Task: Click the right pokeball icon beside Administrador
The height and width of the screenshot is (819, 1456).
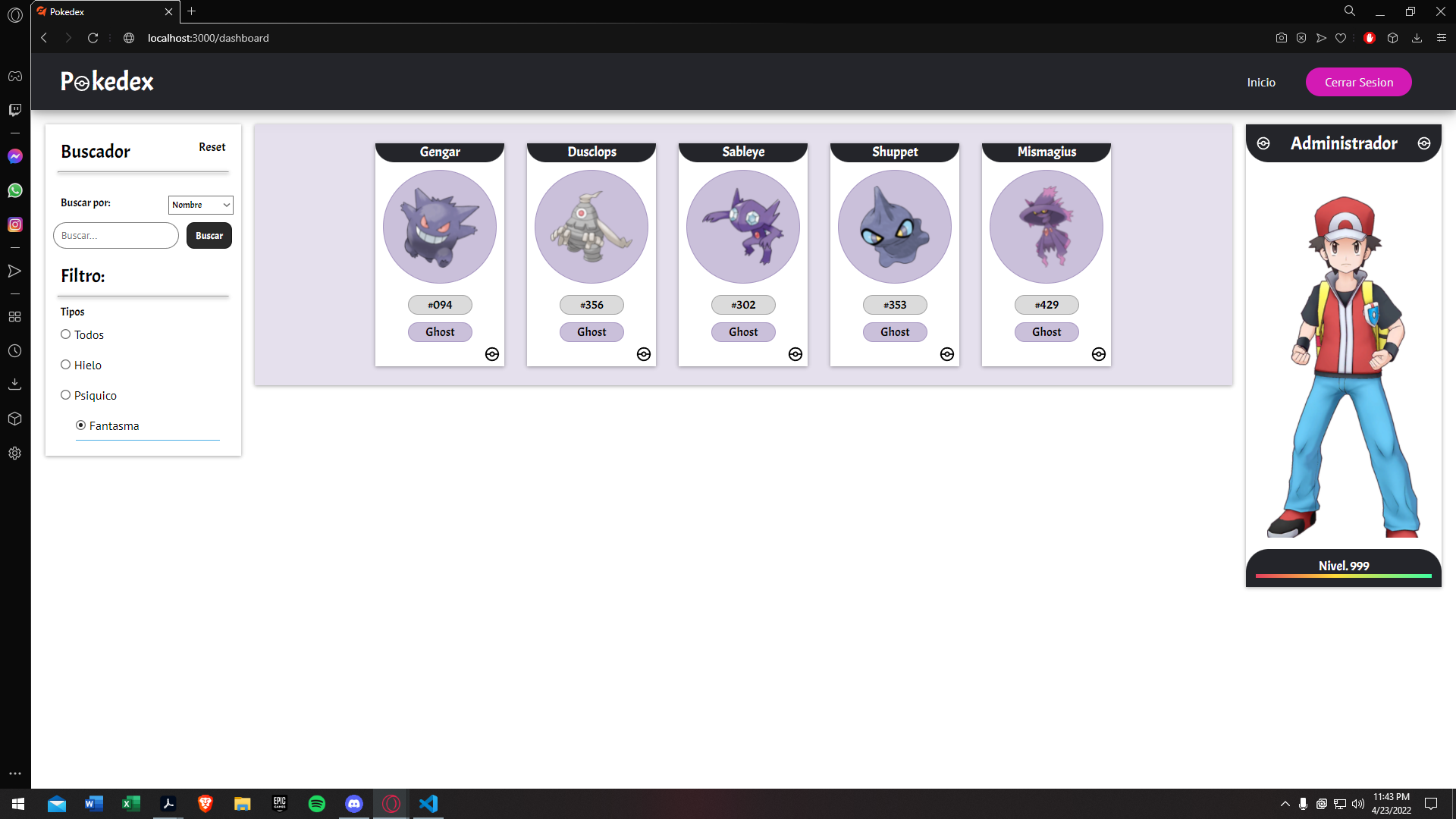Action: [1424, 143]
